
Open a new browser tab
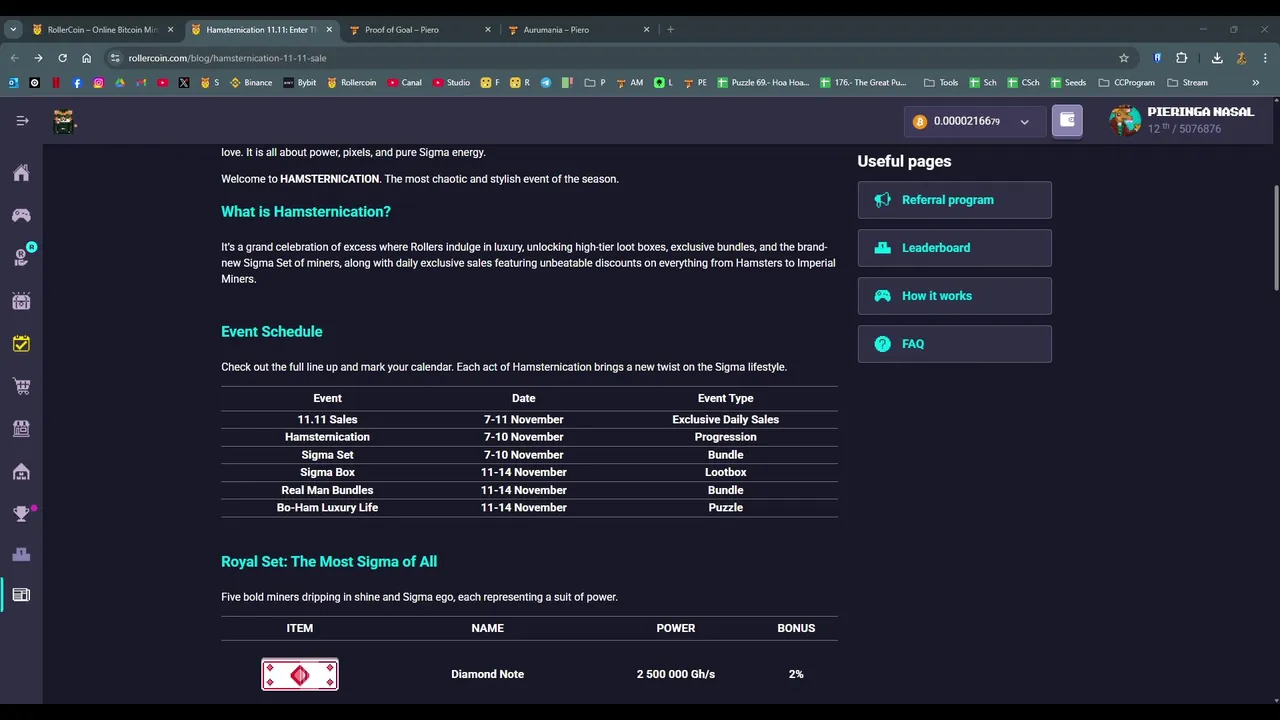tap(670, 29)
